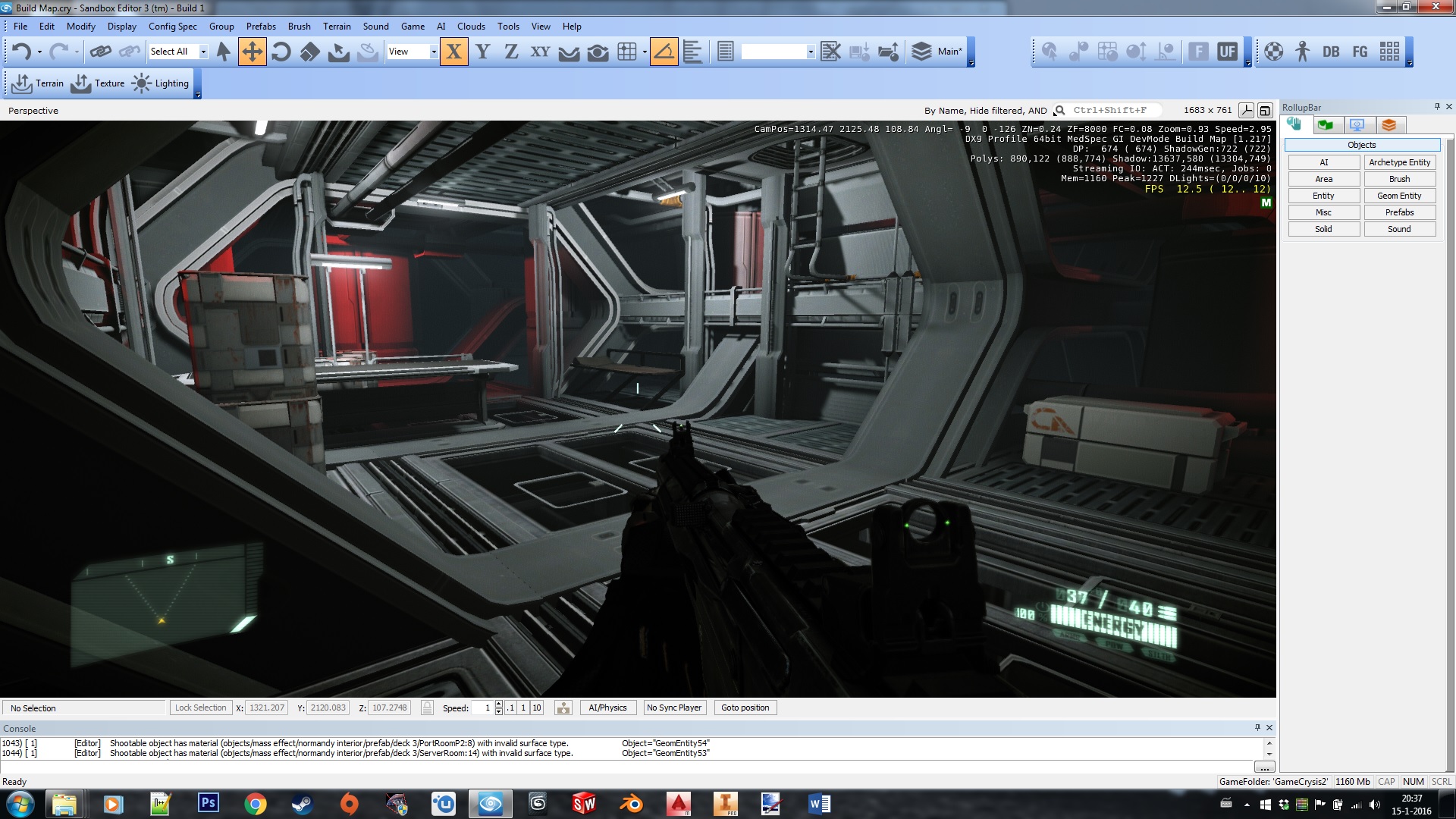This screenshot has height=819, width=1456.
Task: Toggle the lock aspect padlock icon
Action: (427, 708)
